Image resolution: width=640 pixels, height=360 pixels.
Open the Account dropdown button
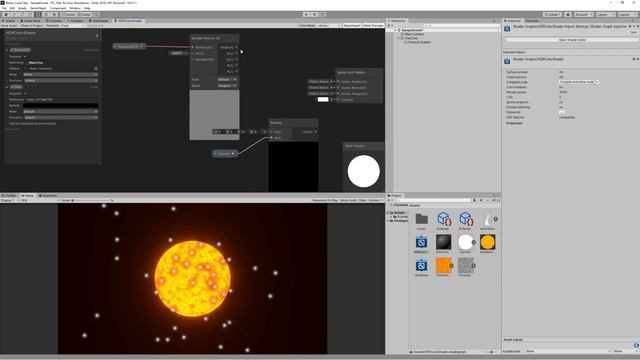[x=583, y=15]
